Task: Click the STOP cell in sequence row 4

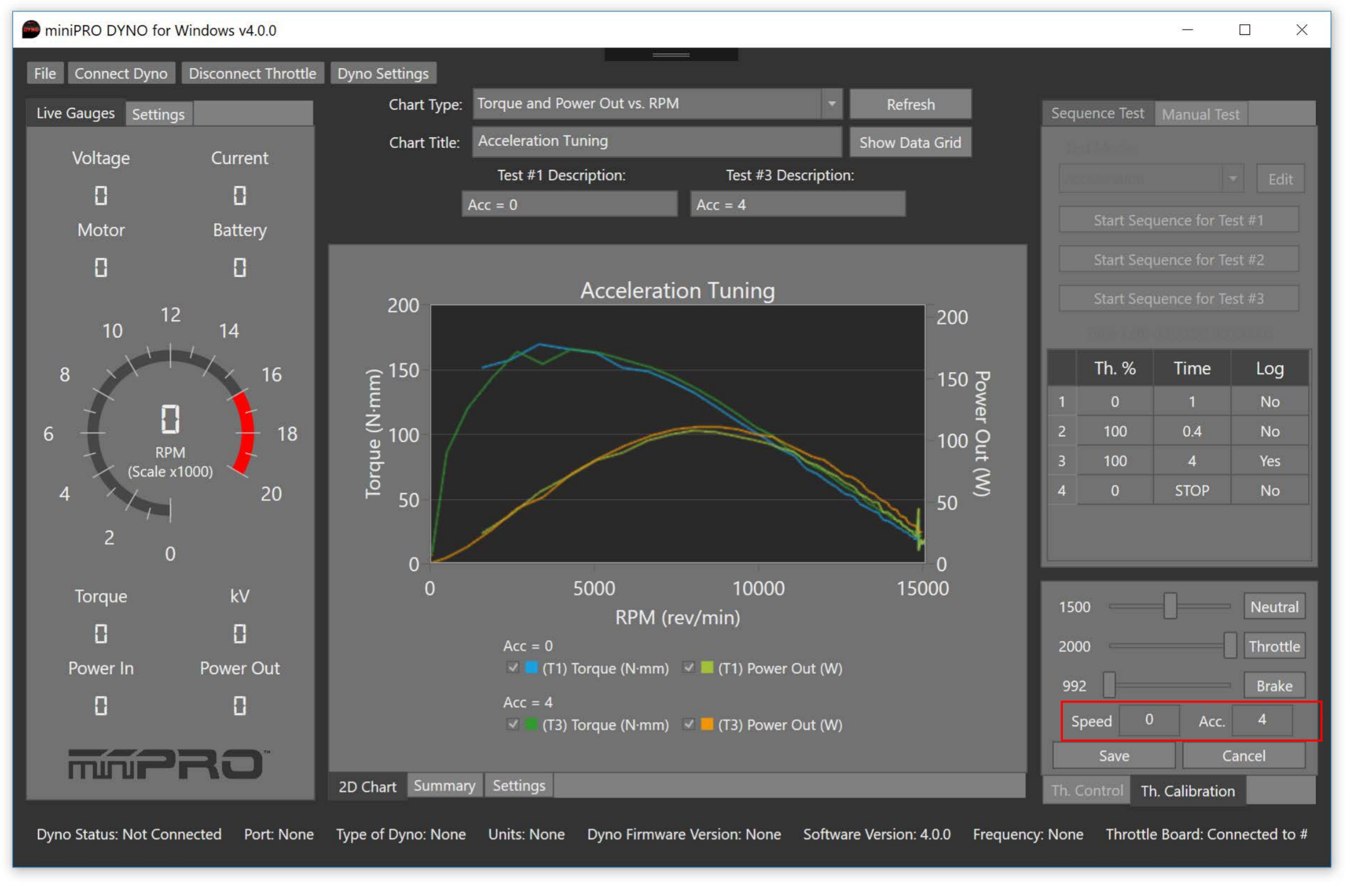Action: click(1191, 491)
